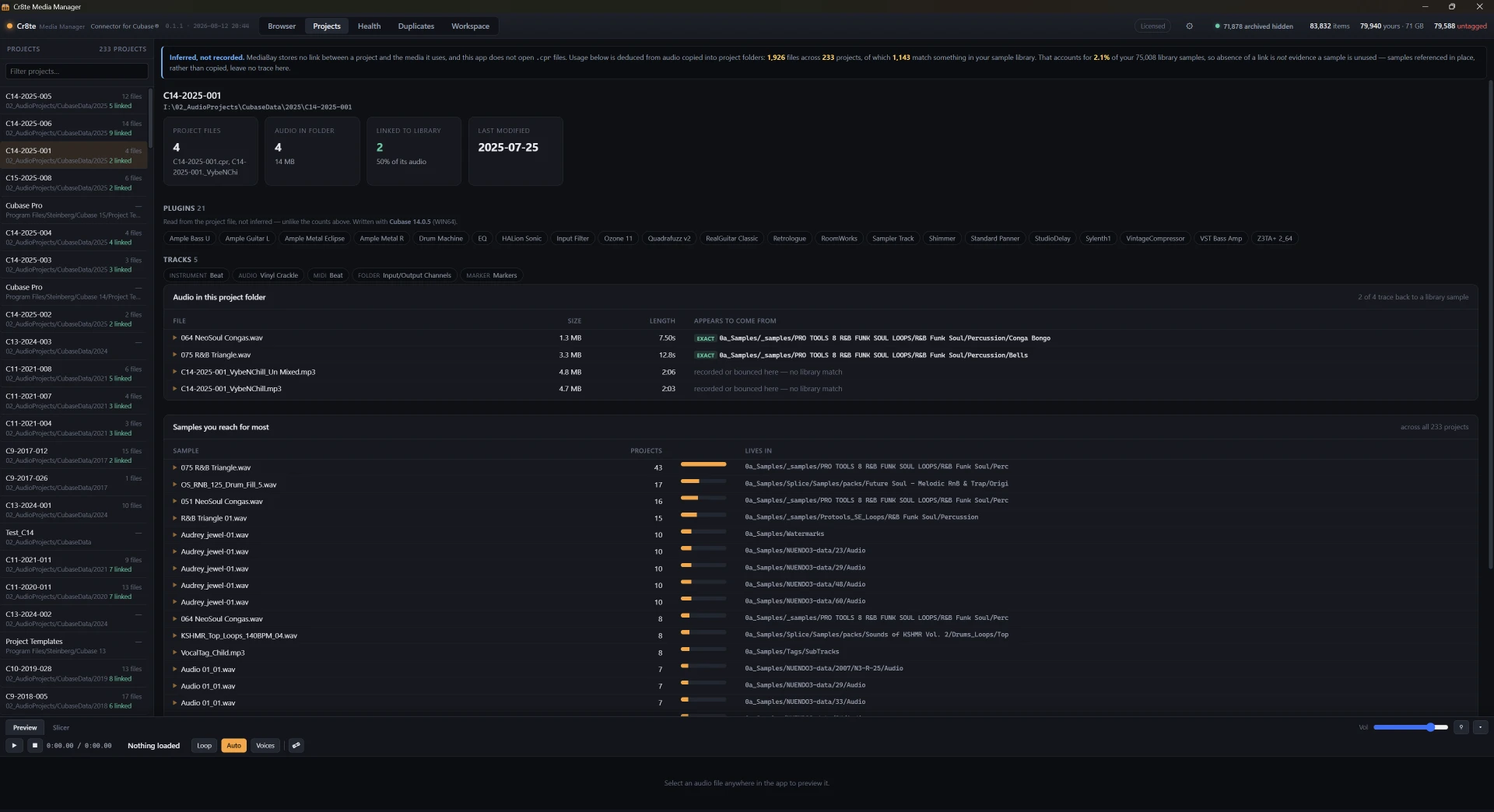This screenshot has width=1494, height=812.
Task: Click the VintageCompressor plugin chip
Action: [x=1155, y=238]
